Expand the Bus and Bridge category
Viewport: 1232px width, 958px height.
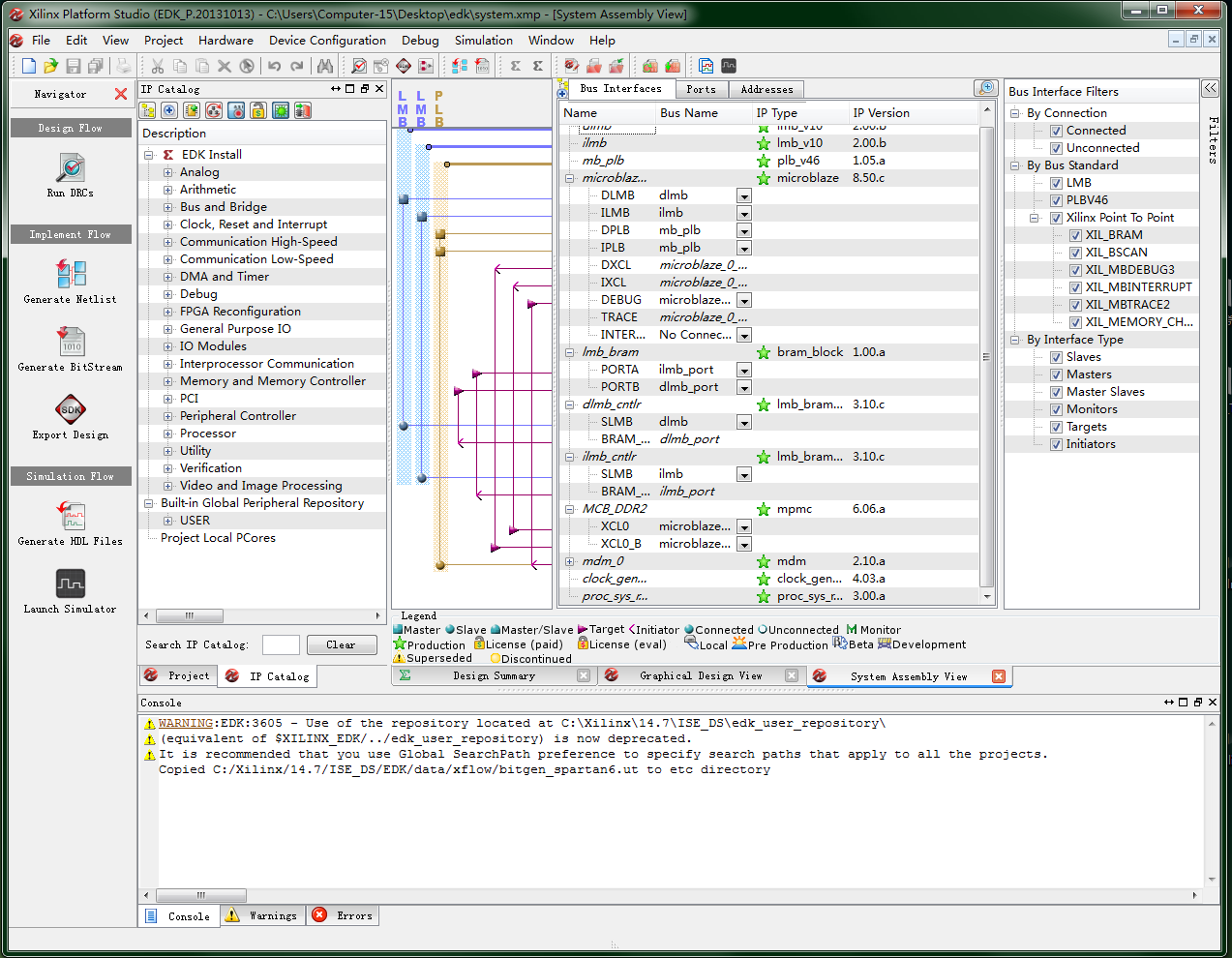click(x=167, y=207)
